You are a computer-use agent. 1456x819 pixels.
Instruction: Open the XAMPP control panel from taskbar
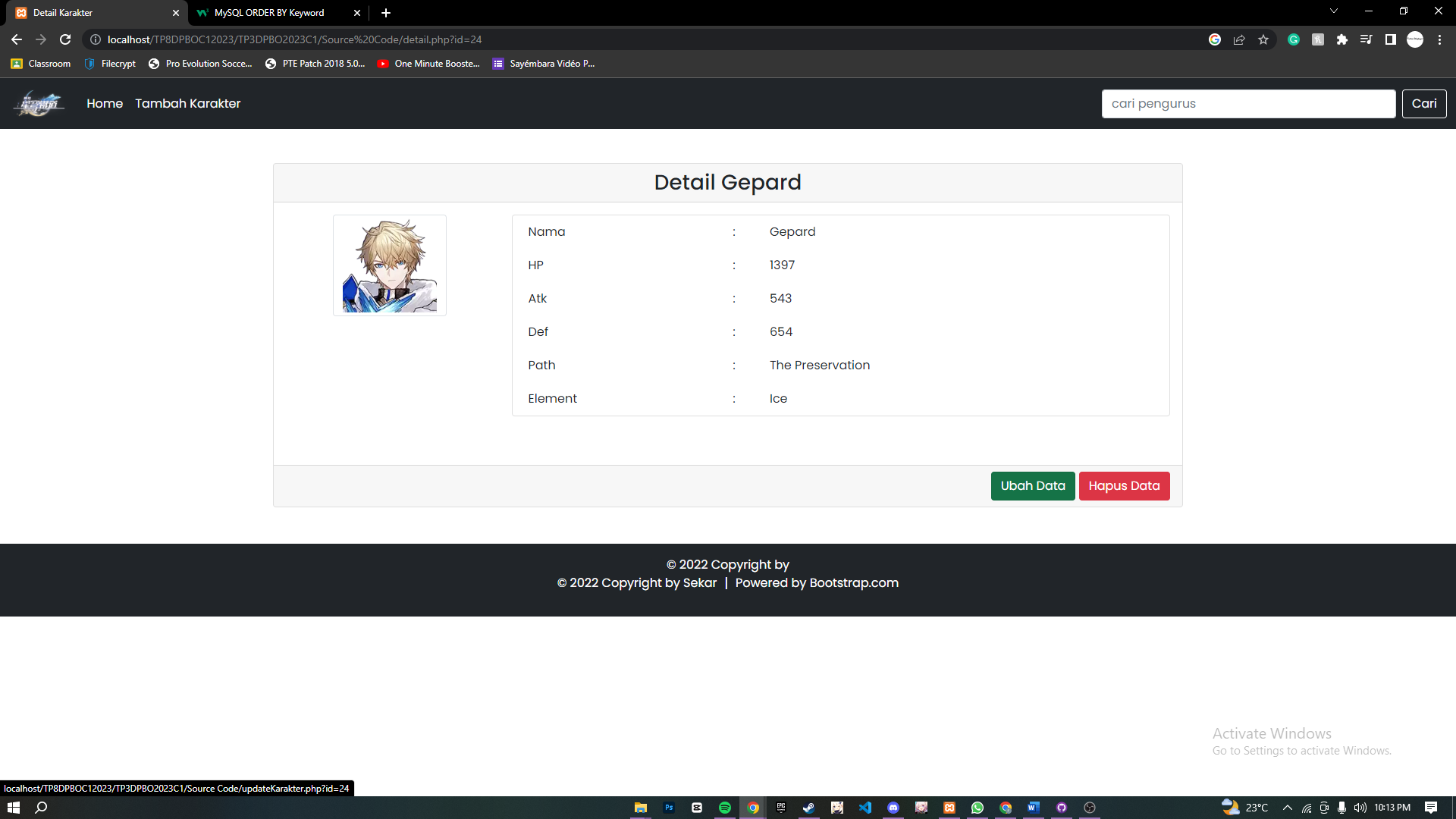pos(949,807)
